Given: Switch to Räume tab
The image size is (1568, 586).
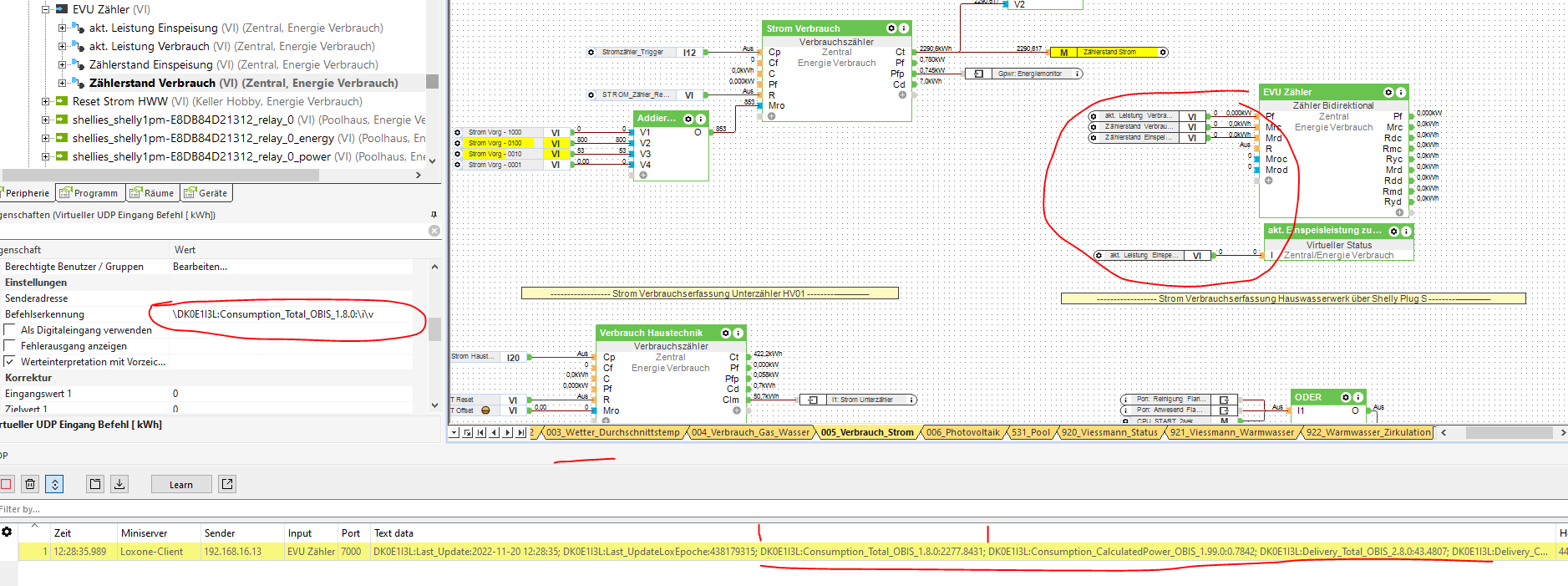Looking at the screenshot, I should click(x=152, y=193).
